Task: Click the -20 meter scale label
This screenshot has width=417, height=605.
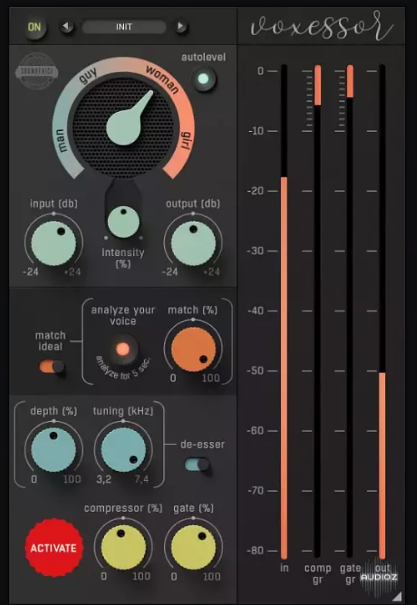Action: 257,191
